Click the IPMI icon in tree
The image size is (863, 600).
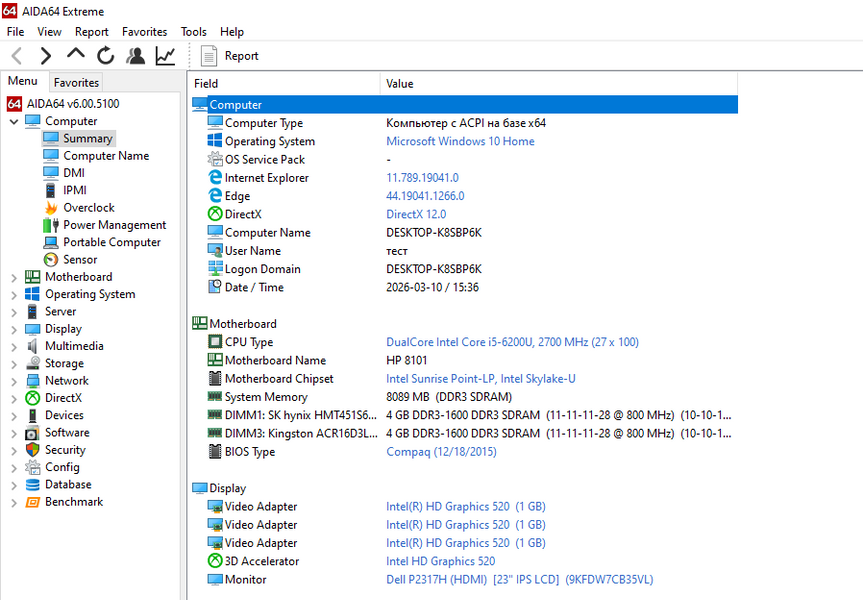click(x=51, y=190)
